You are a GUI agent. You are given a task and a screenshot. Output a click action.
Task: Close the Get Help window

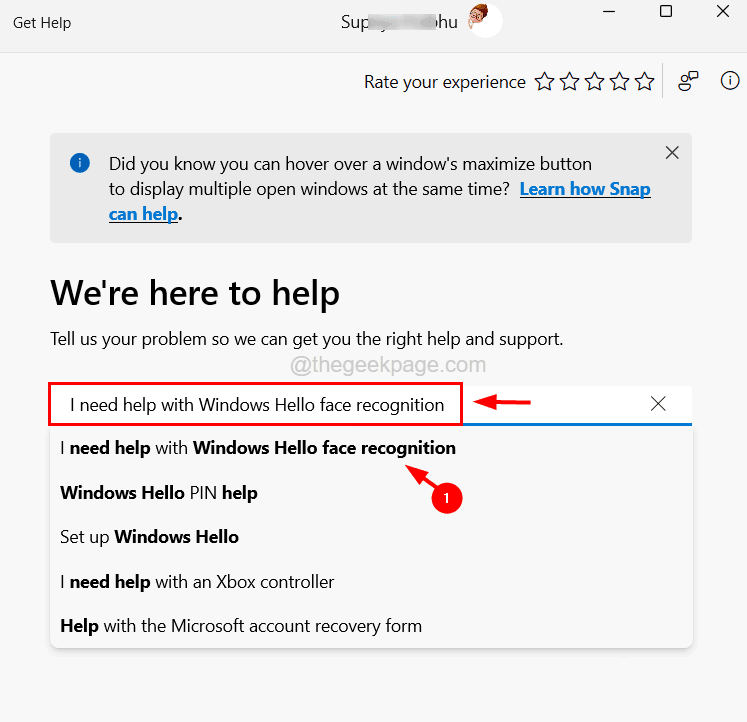click(x=723, y=12)
